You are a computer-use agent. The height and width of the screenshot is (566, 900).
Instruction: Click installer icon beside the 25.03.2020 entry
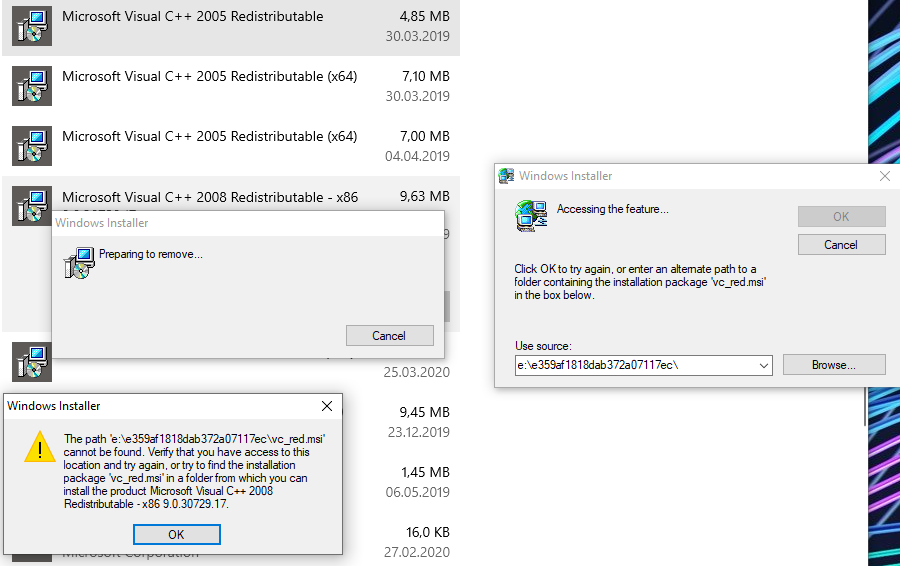point(32,362)
